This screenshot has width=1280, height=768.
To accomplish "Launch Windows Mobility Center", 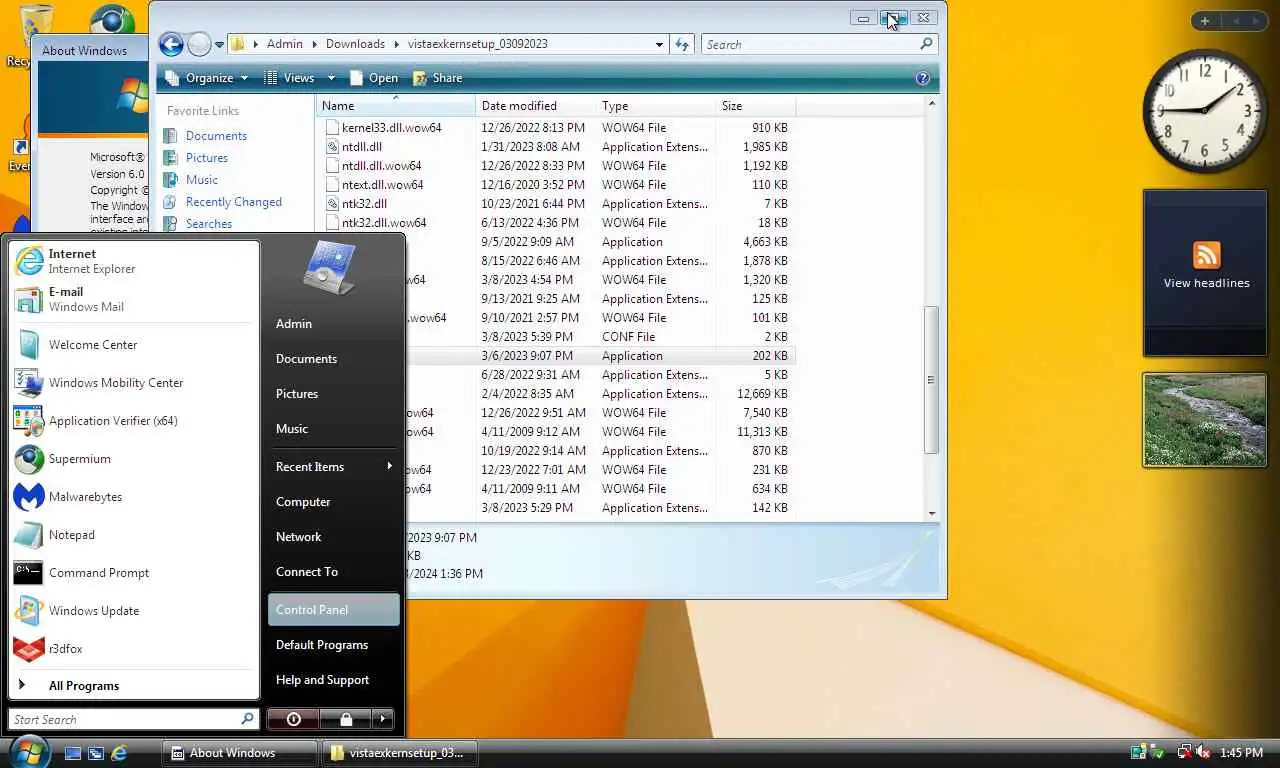I will 133,383.
